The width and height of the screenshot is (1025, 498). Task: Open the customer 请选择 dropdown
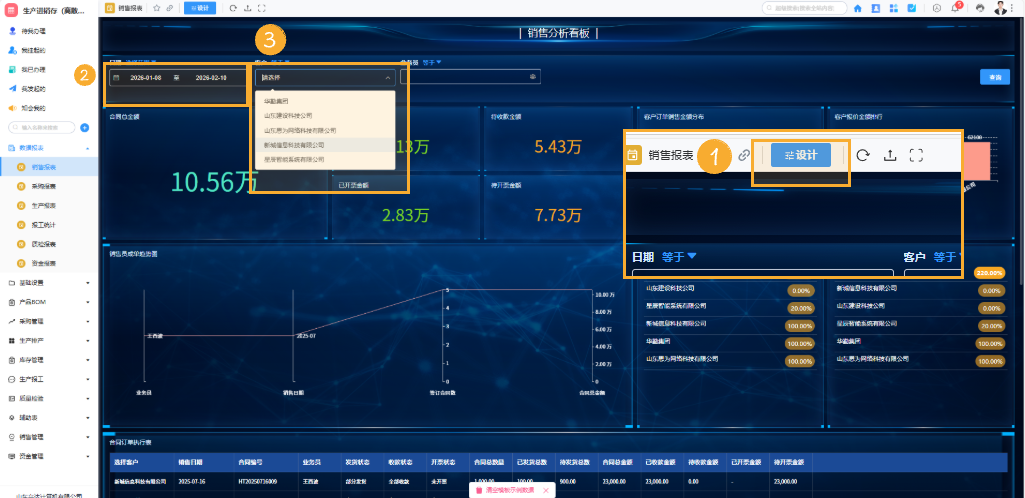tap(325, 77)
